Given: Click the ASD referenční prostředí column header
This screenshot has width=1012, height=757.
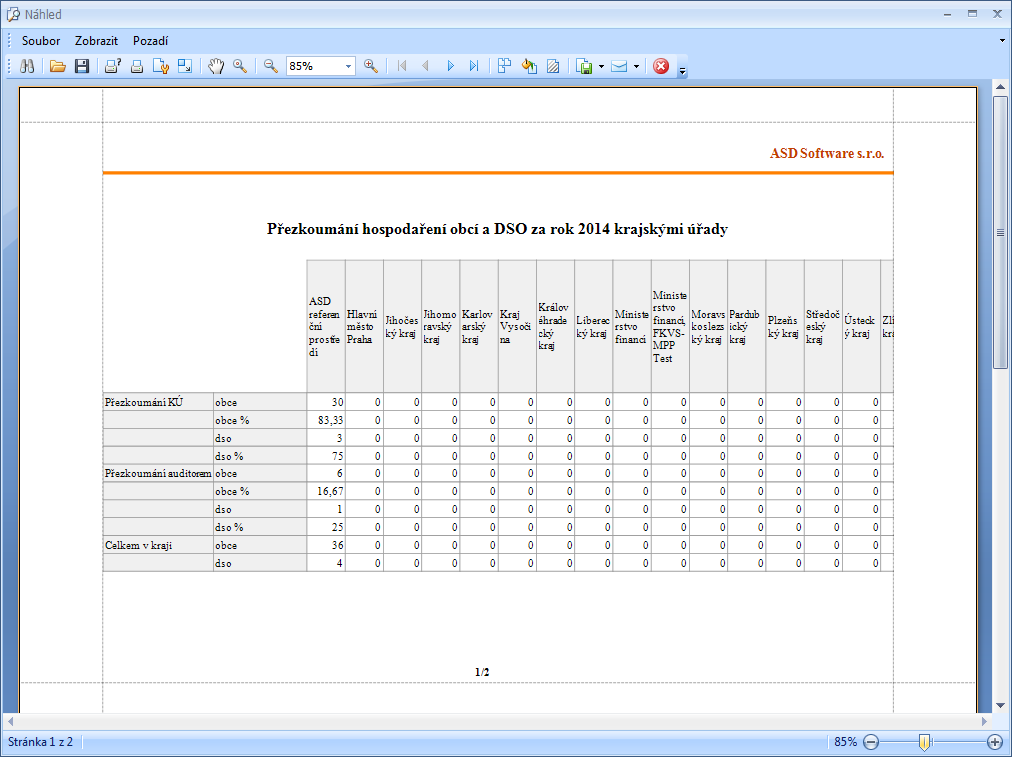Looking at the screenshot, I should [x=326, y=327].
